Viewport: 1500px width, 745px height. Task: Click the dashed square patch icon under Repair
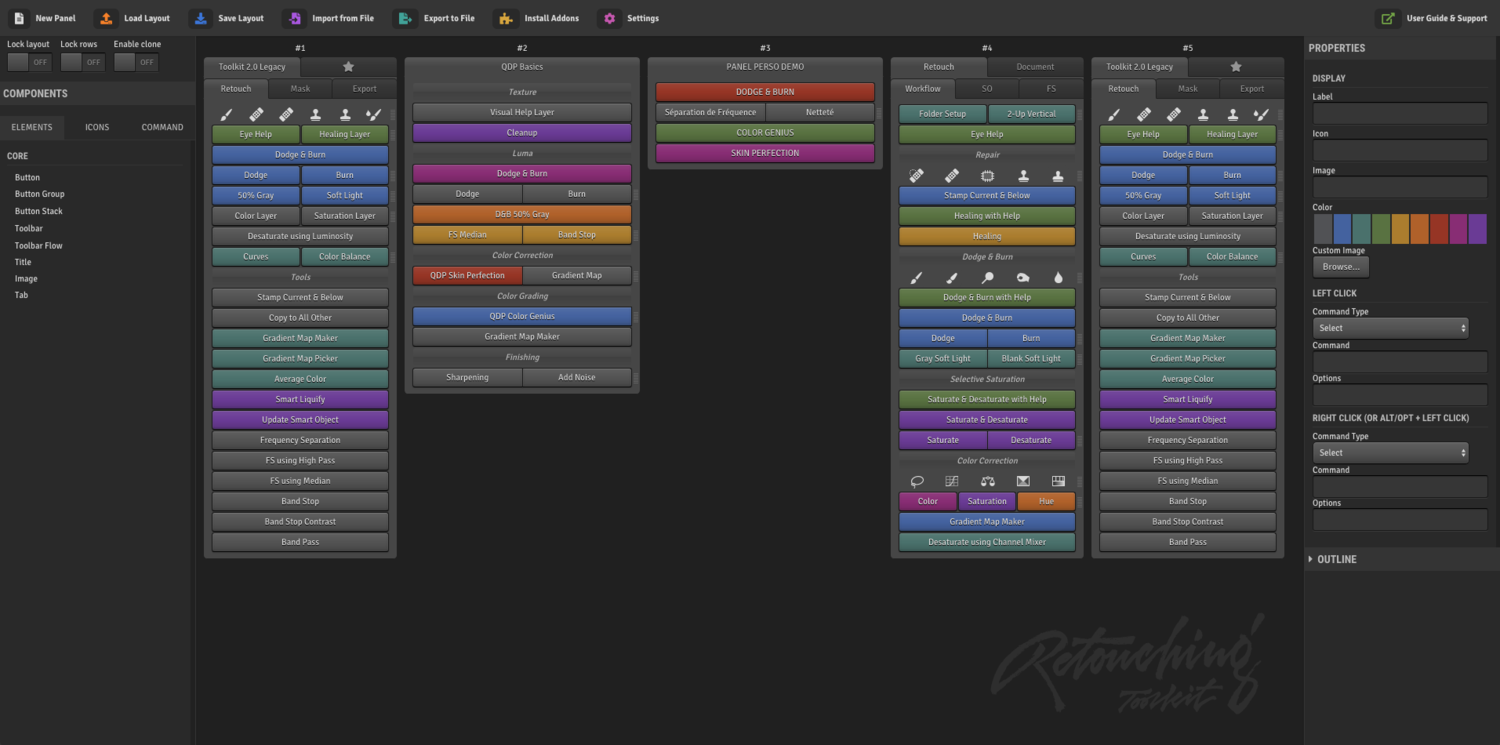(987, 175)
